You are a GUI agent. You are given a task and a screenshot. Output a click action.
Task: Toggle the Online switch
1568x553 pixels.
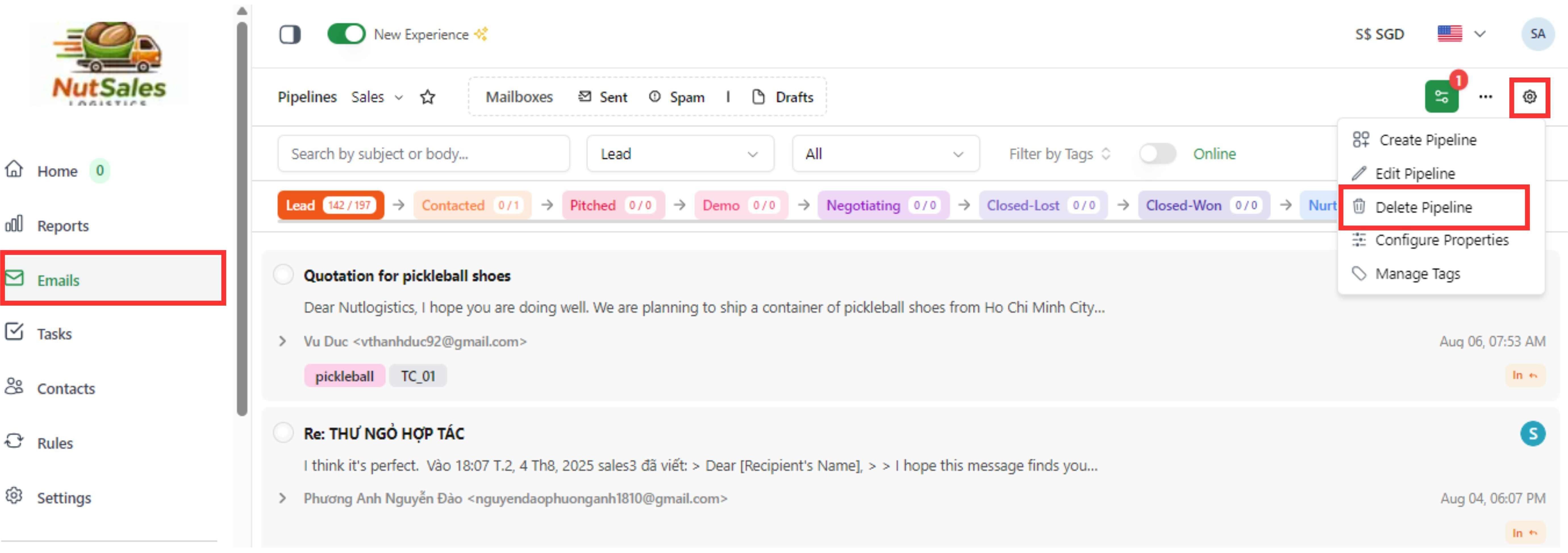pos(1157,154)
